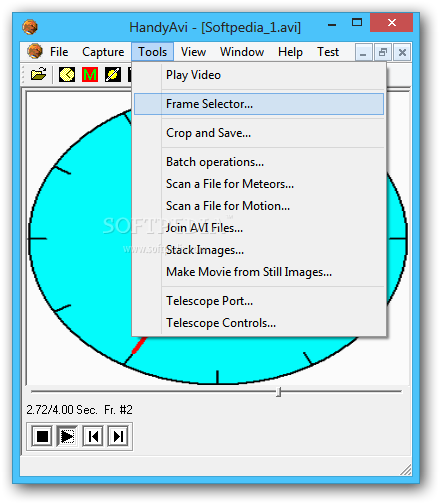440x504 pixels.
Task: Maximize the HandyAvi main window
Action: point(357,23)
